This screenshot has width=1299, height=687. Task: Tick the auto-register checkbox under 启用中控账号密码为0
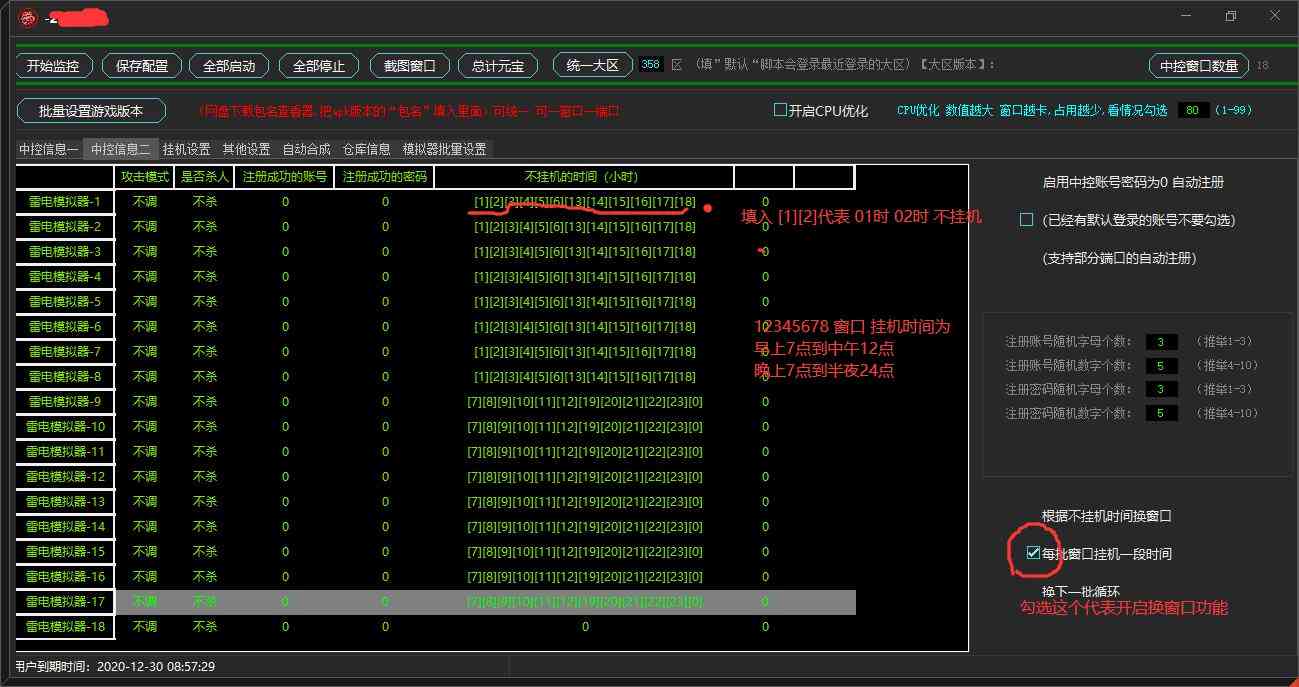pyautogui.click(x=1026, y=219)
